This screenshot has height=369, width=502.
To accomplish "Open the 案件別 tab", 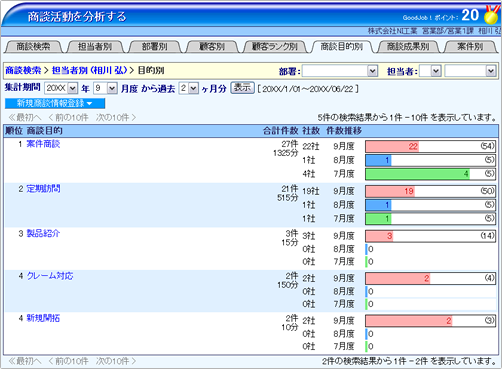I will click(x=470, y=47).
